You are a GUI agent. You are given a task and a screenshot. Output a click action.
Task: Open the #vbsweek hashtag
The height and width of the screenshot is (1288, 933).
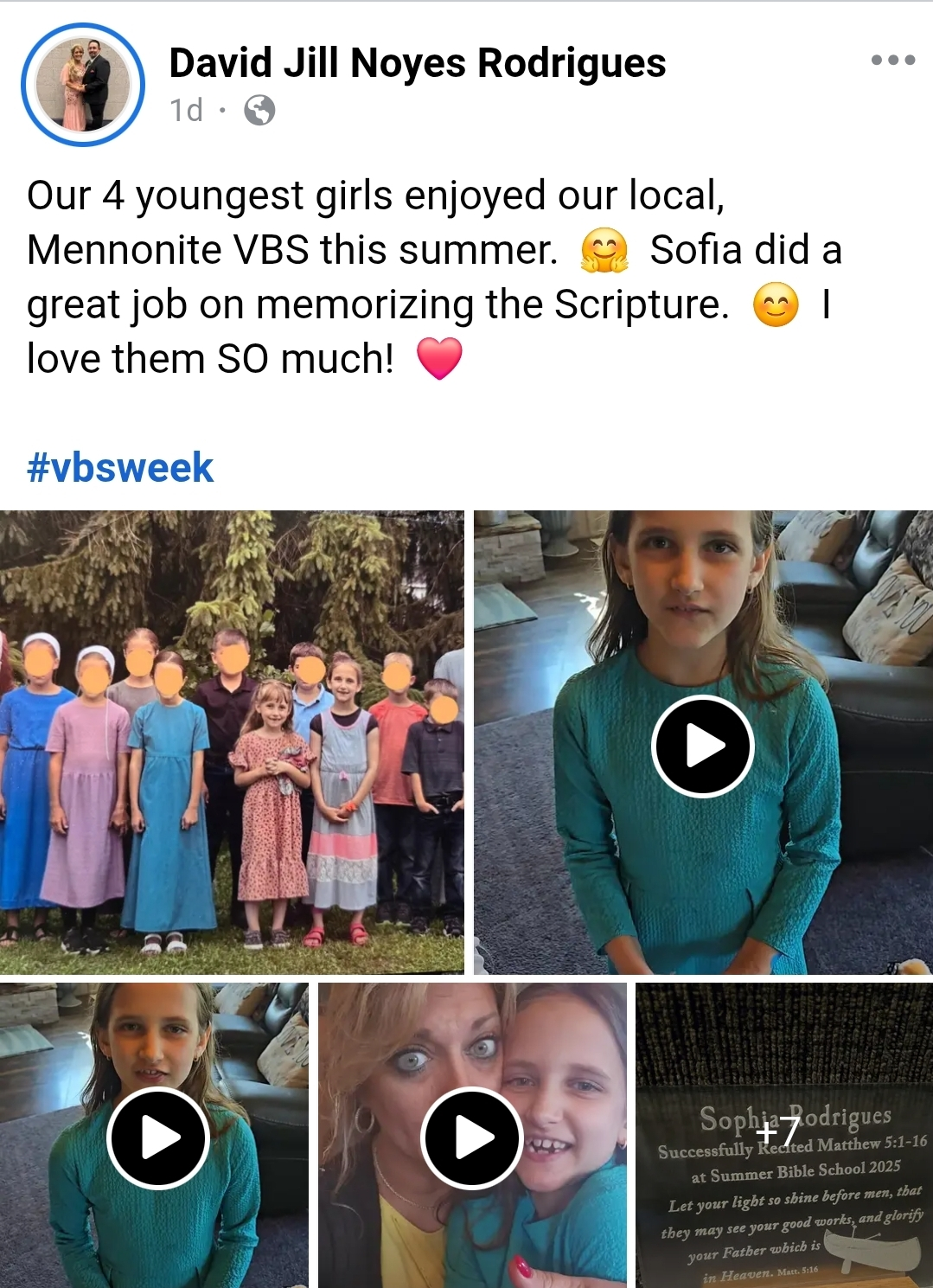click(x=120, y=467)
